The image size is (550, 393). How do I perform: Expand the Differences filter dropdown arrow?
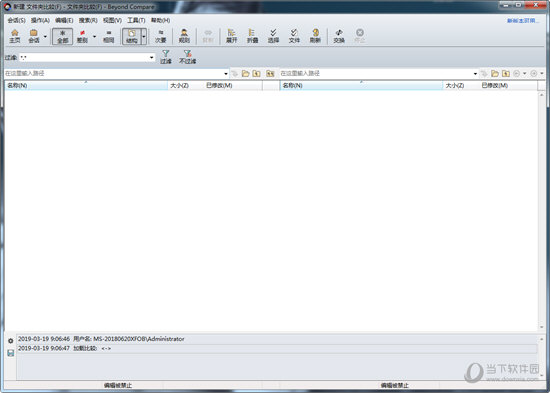click(x=94, y=36)
